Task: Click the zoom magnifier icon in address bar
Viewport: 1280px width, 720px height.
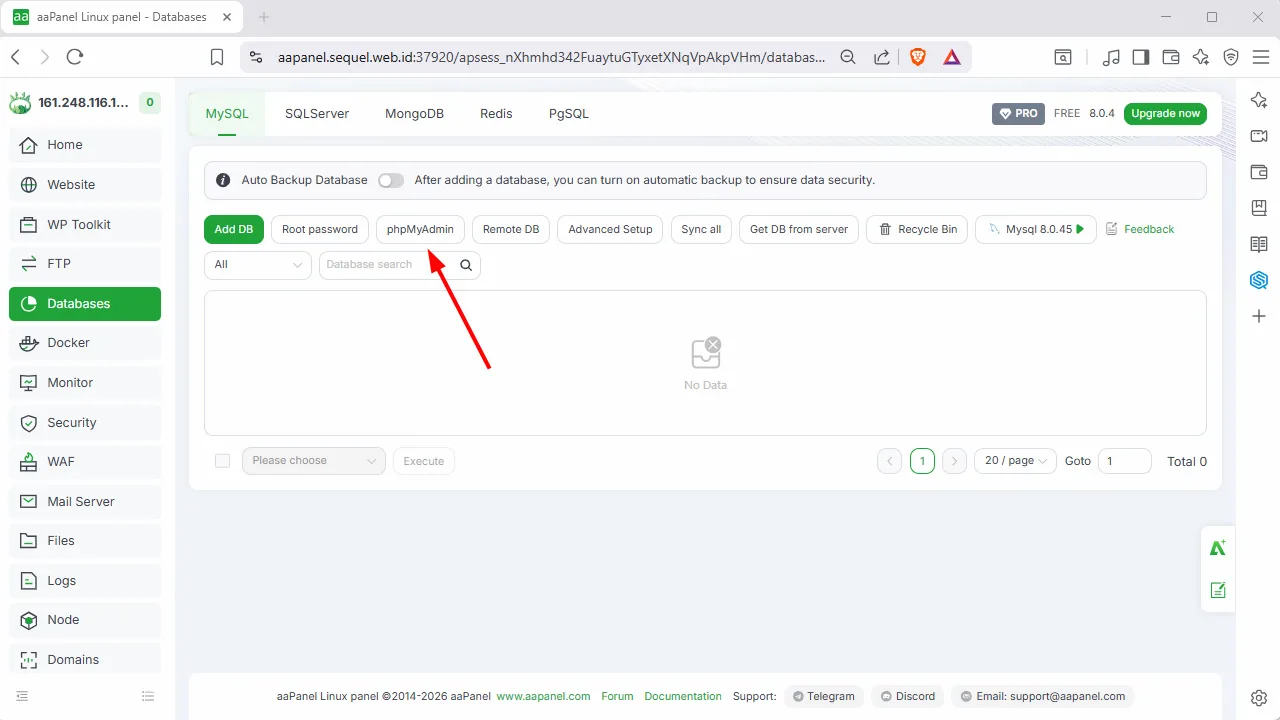Action: pos(848,57)
